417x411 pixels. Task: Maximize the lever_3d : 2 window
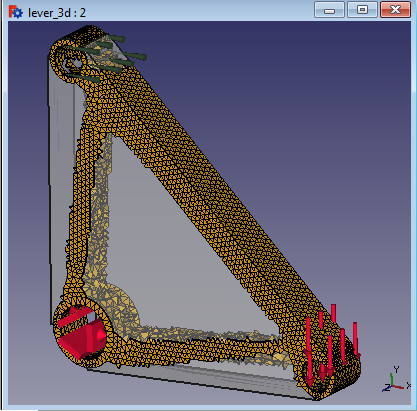coord(362,10)
